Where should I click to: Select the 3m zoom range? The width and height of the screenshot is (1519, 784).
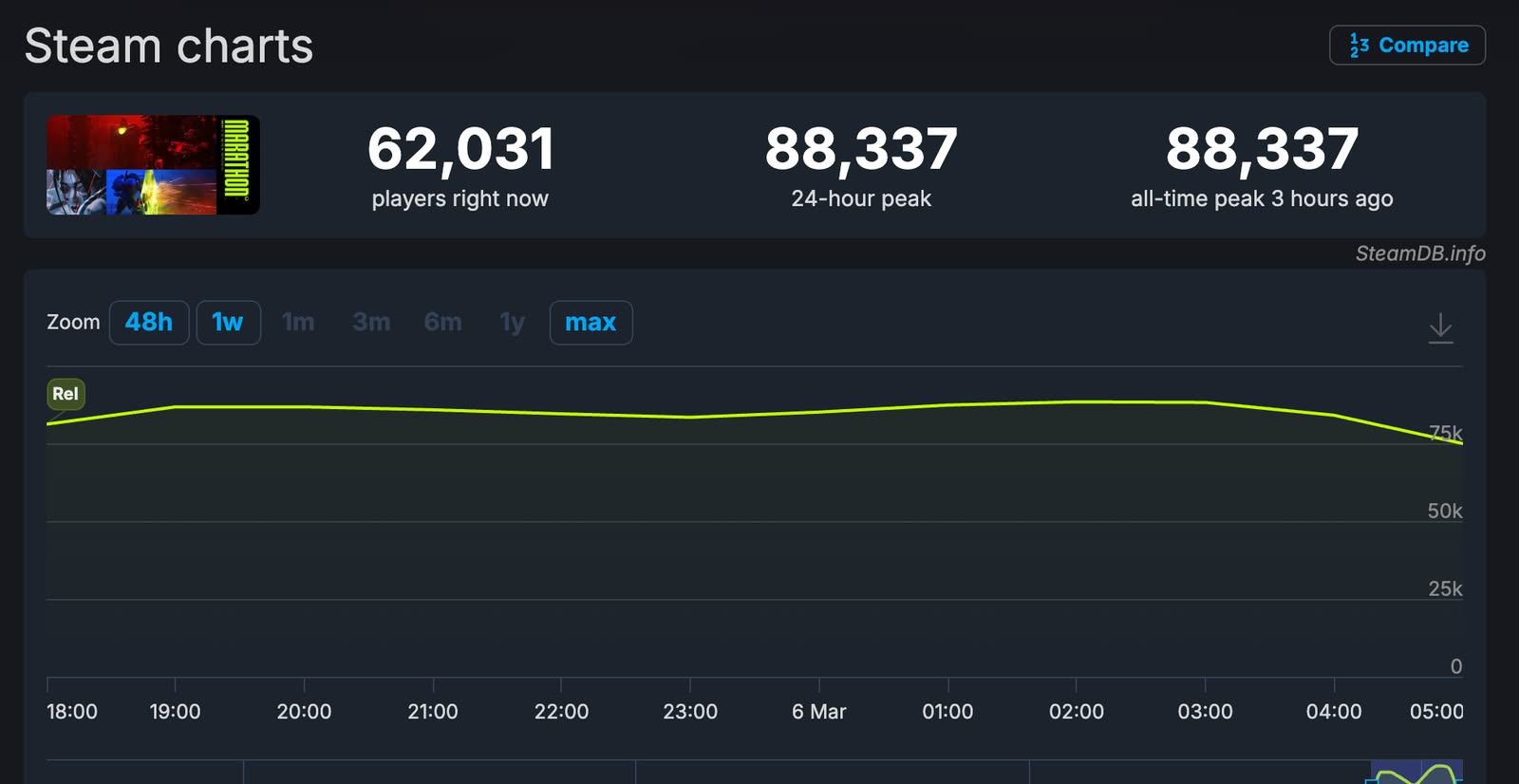[x=371, y=323]
